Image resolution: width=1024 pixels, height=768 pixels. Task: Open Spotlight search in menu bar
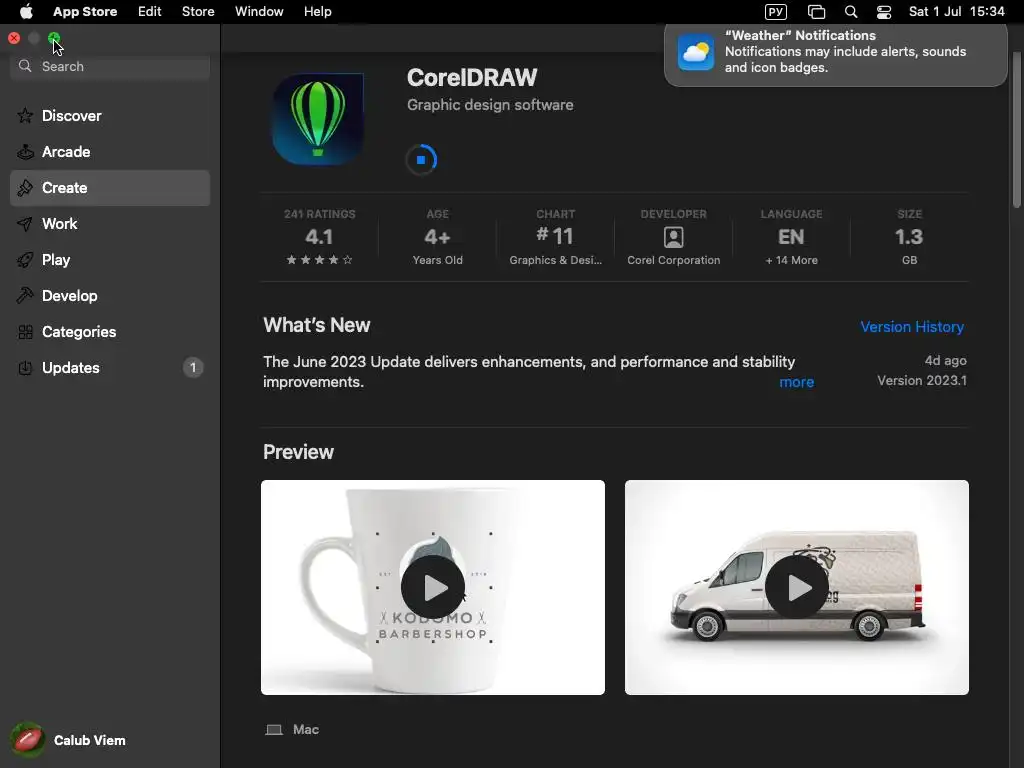tap(850, 12)
